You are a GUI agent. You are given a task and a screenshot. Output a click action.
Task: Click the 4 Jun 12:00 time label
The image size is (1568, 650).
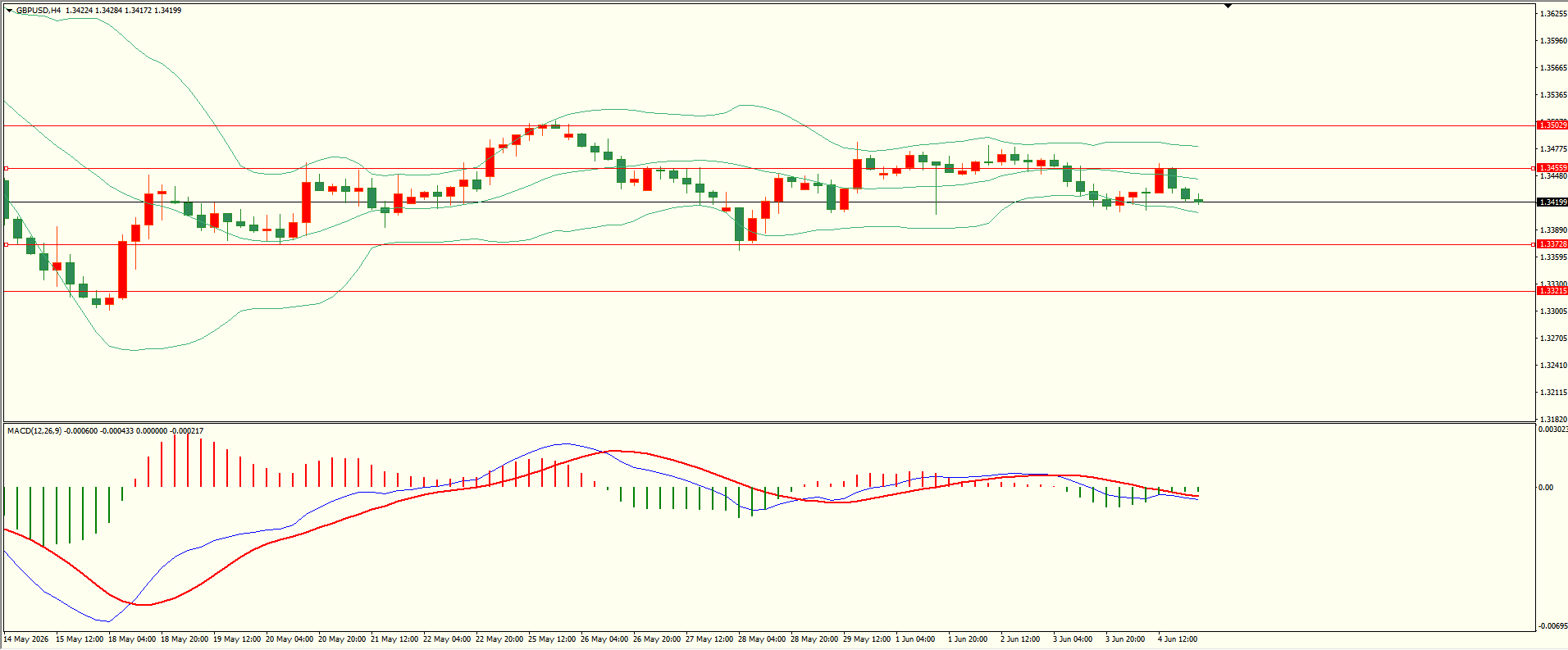click(1178, 639)
